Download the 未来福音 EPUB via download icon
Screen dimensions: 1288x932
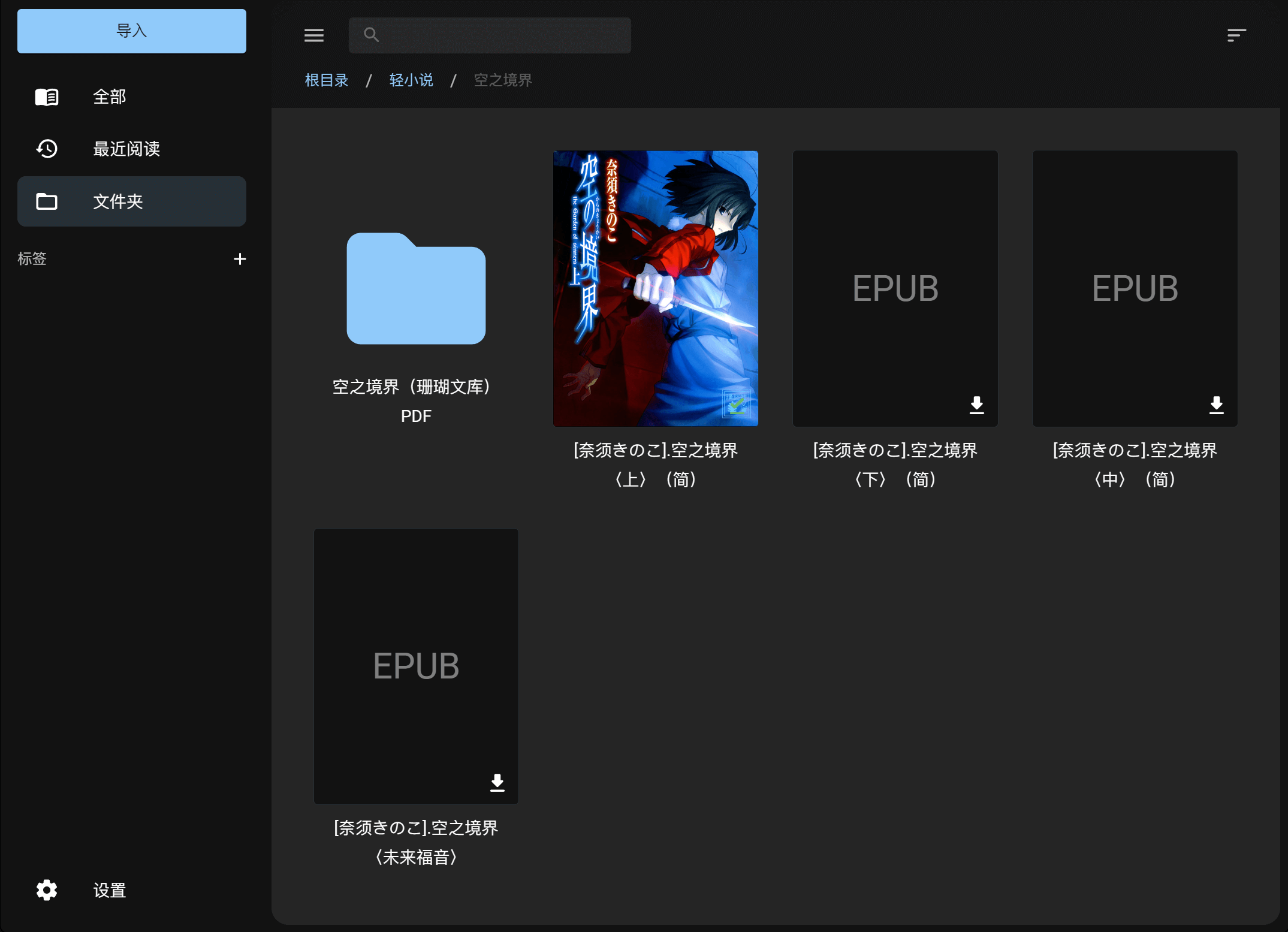point(497,783)
